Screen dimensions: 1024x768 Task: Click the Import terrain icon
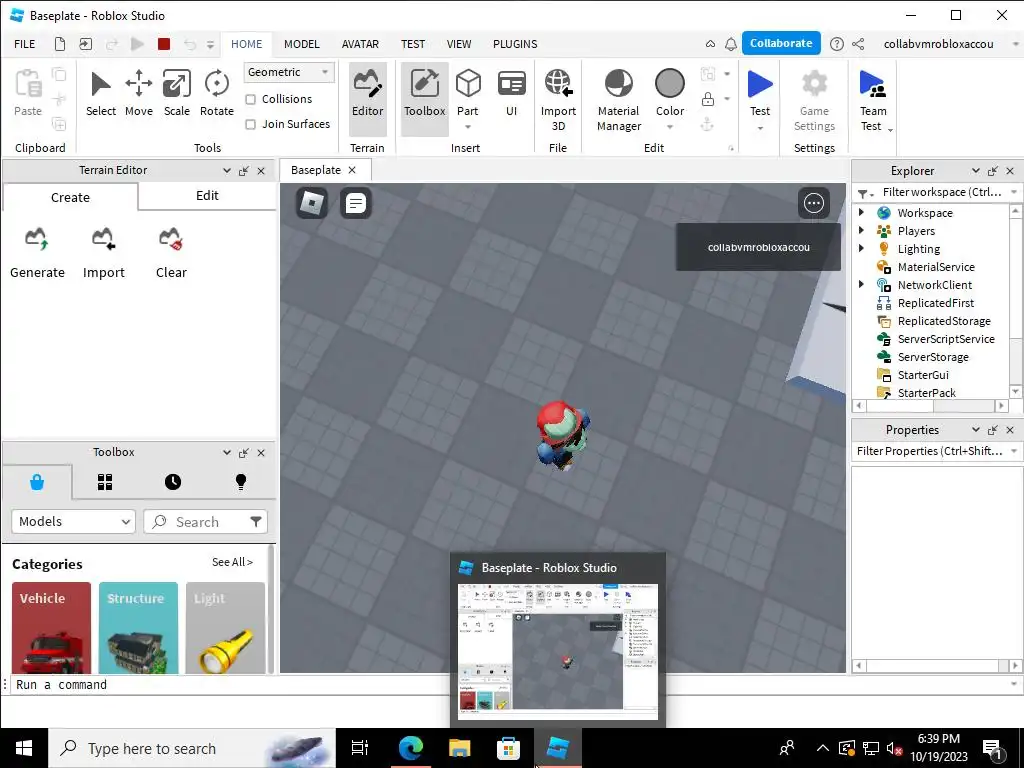(103, 253)
